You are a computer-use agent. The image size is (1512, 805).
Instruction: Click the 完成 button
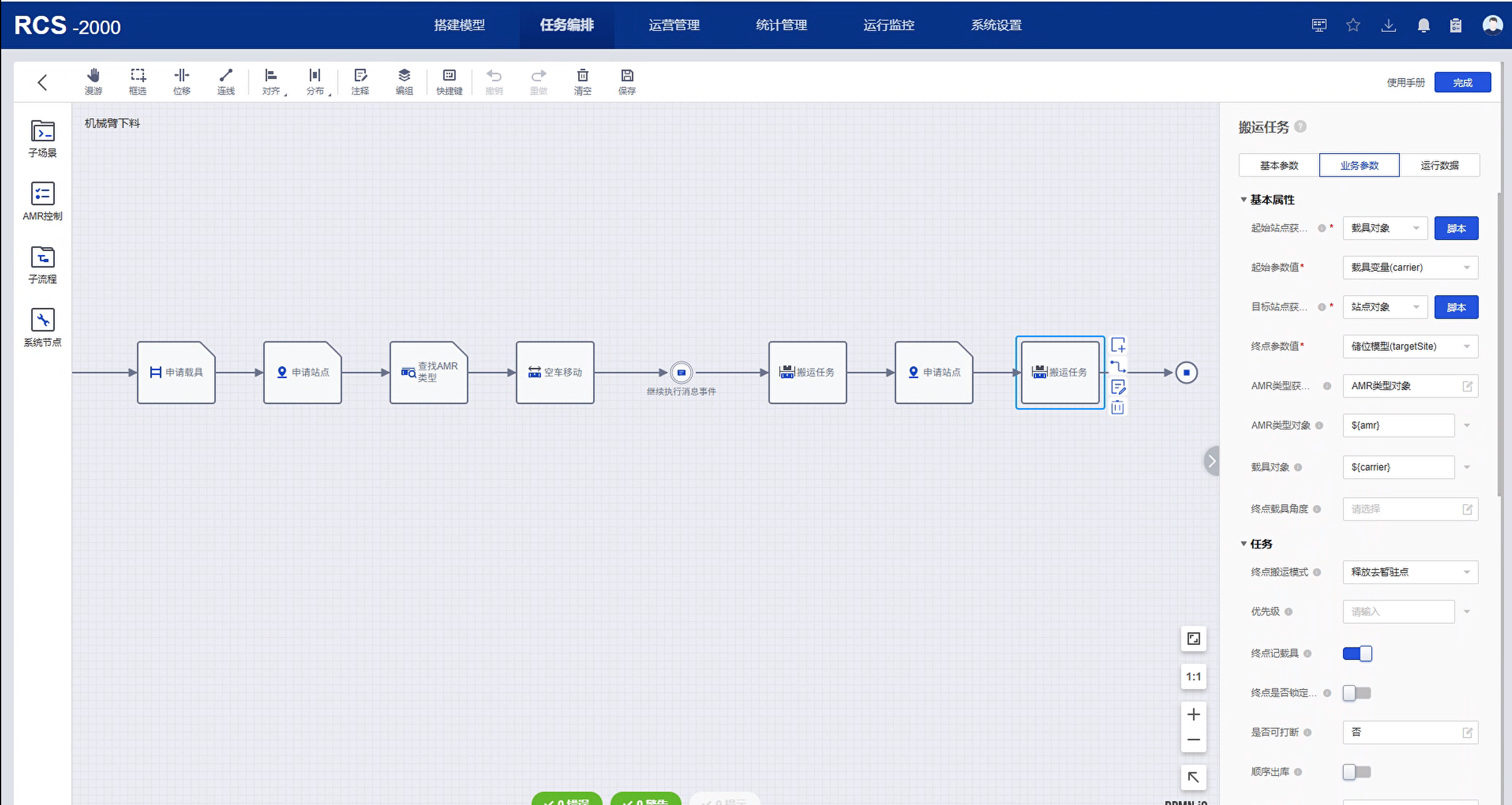tap(1463, 83)
